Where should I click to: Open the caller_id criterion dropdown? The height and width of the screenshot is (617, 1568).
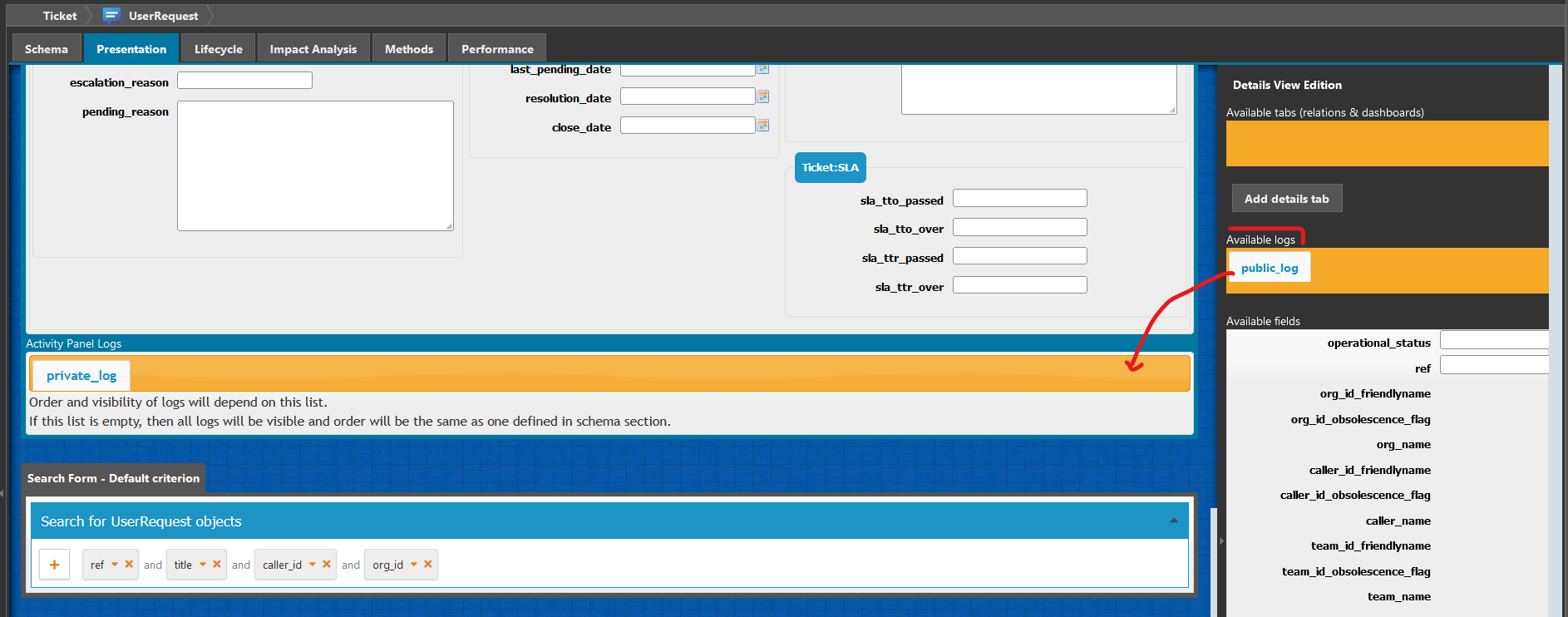tap(313, 564)
